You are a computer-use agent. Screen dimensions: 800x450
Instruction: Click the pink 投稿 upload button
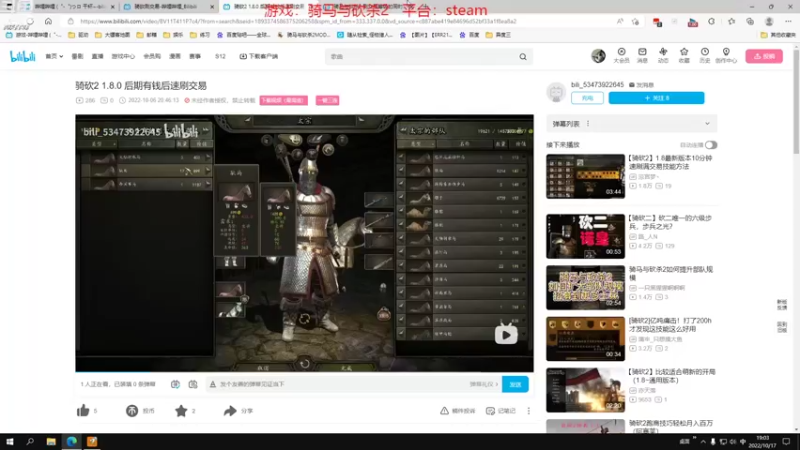click(764, 56)
